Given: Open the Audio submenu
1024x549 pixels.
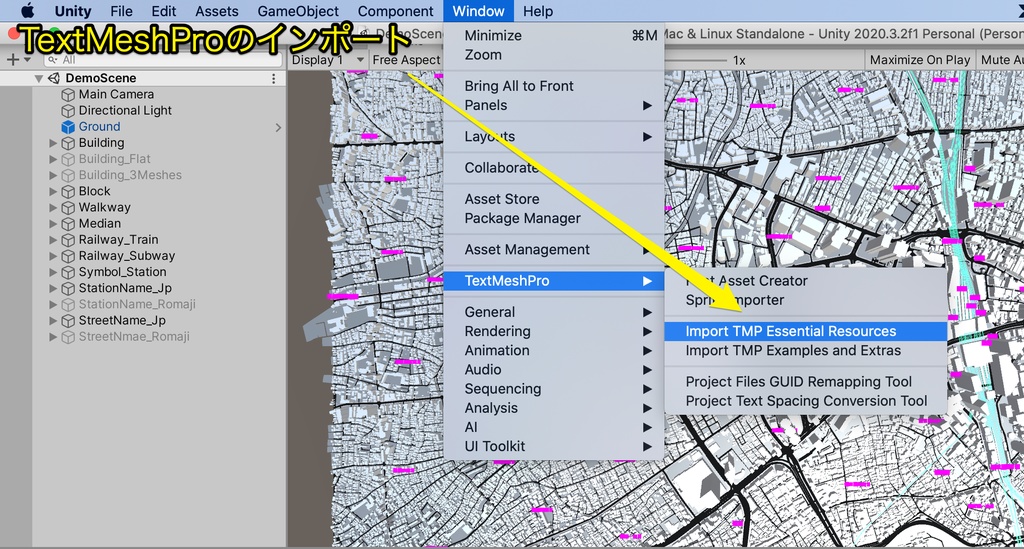Looking at the screenshot, I should pyautogui.click(x=554, y=369).
